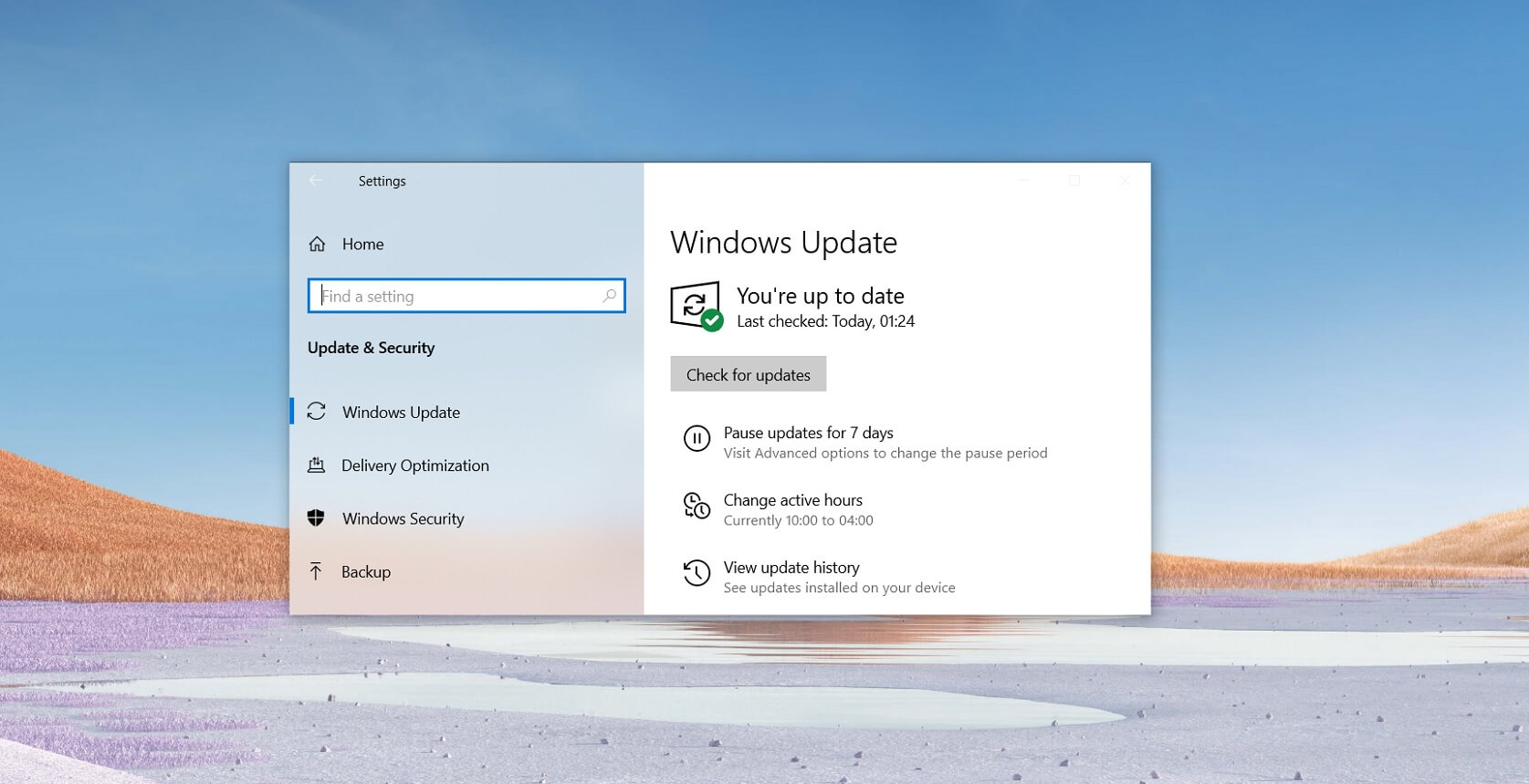Click the update history clock icon
Image resolution: width=1529 pixels, height=784 pixels.
696,573
